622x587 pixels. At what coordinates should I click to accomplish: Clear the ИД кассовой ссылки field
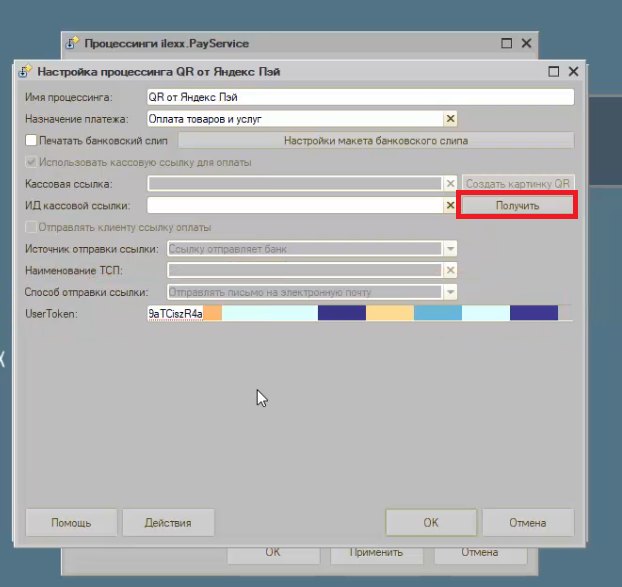(450, 205)
